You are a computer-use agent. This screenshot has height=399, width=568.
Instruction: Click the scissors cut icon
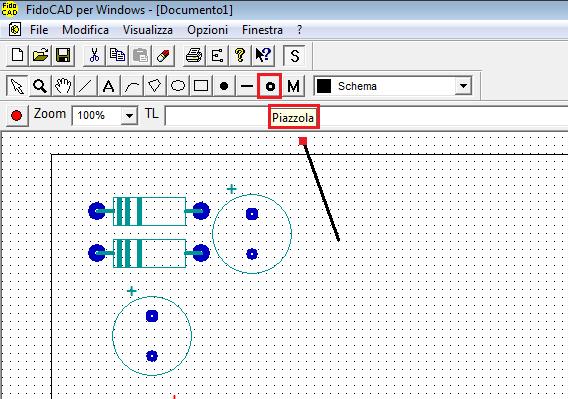94,55
